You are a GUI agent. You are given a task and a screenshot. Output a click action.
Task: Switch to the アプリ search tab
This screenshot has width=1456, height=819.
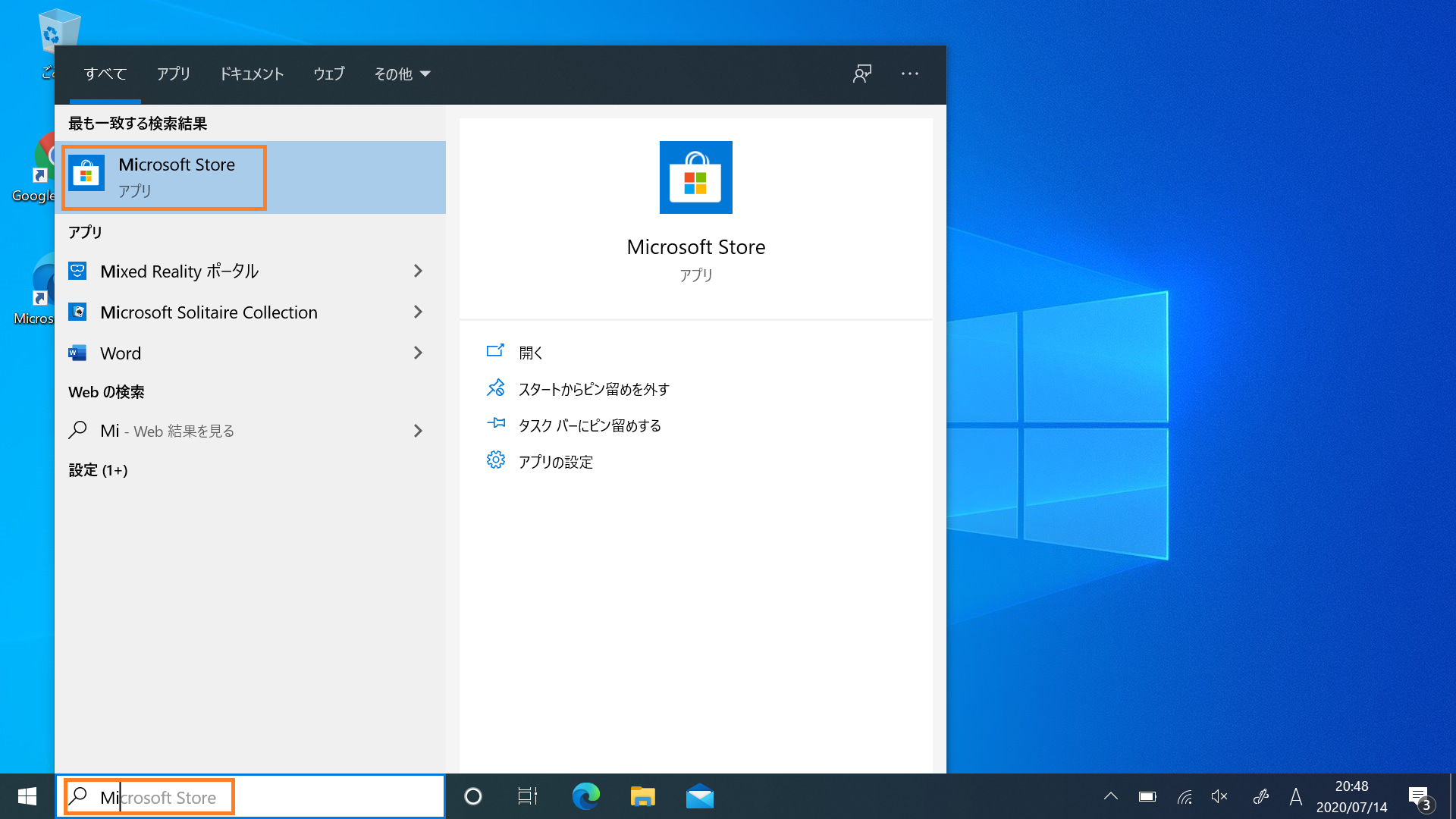[x=174, y=74]
